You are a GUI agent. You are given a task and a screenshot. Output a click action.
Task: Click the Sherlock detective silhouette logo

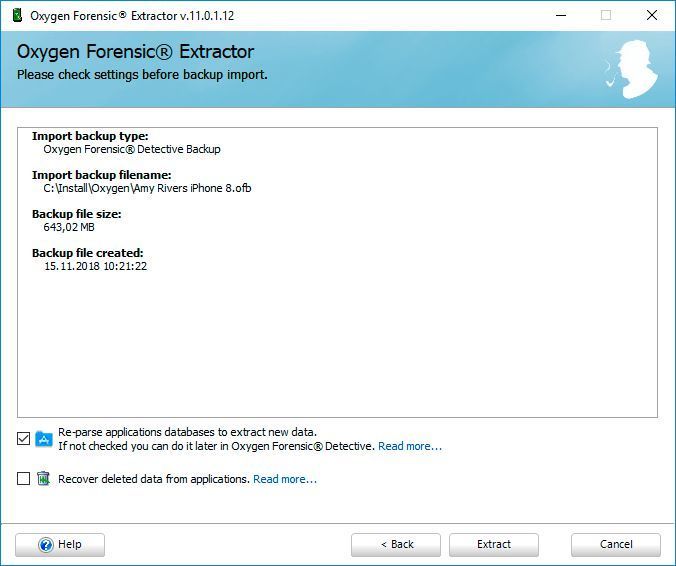point(633,69)
